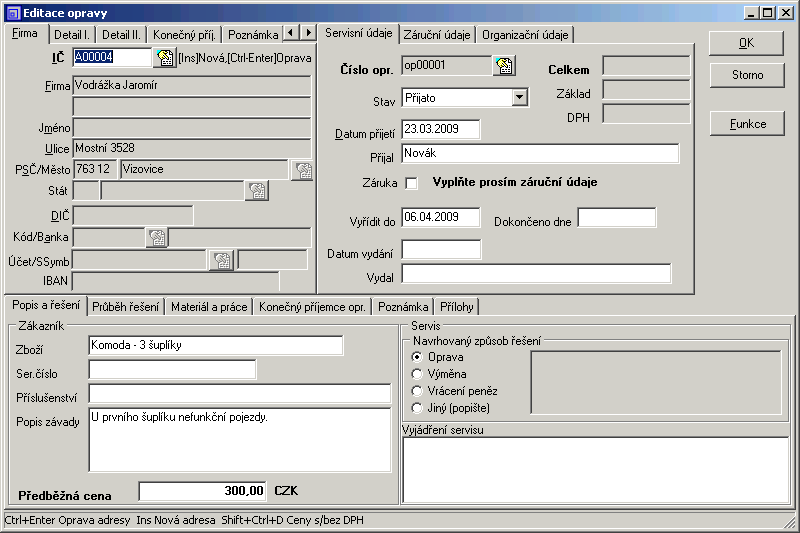Screen dimensions: 800x533
Task: Click the Vyjádření servisu text area
Action: [596, 470]
